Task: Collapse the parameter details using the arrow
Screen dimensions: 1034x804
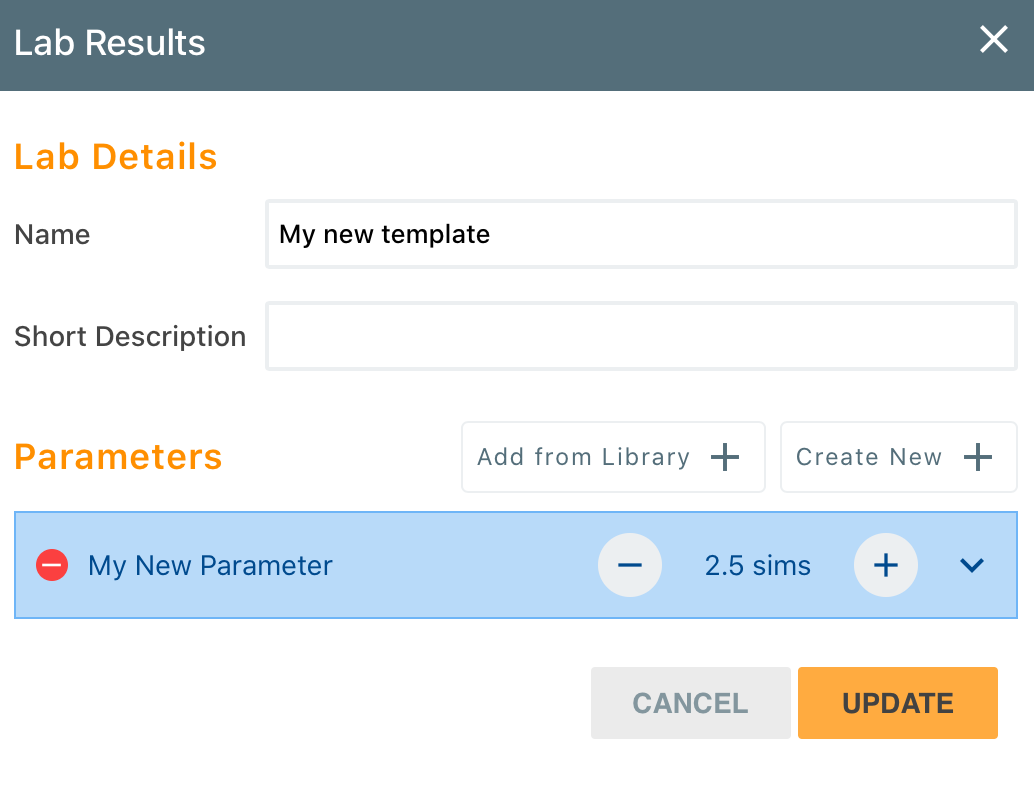Action: [971, 565]
